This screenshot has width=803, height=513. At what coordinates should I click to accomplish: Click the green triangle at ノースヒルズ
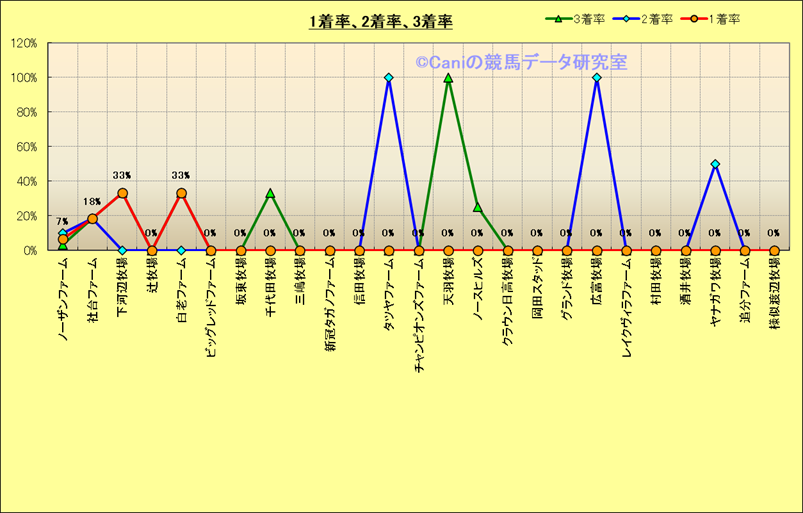pos(477,207)
